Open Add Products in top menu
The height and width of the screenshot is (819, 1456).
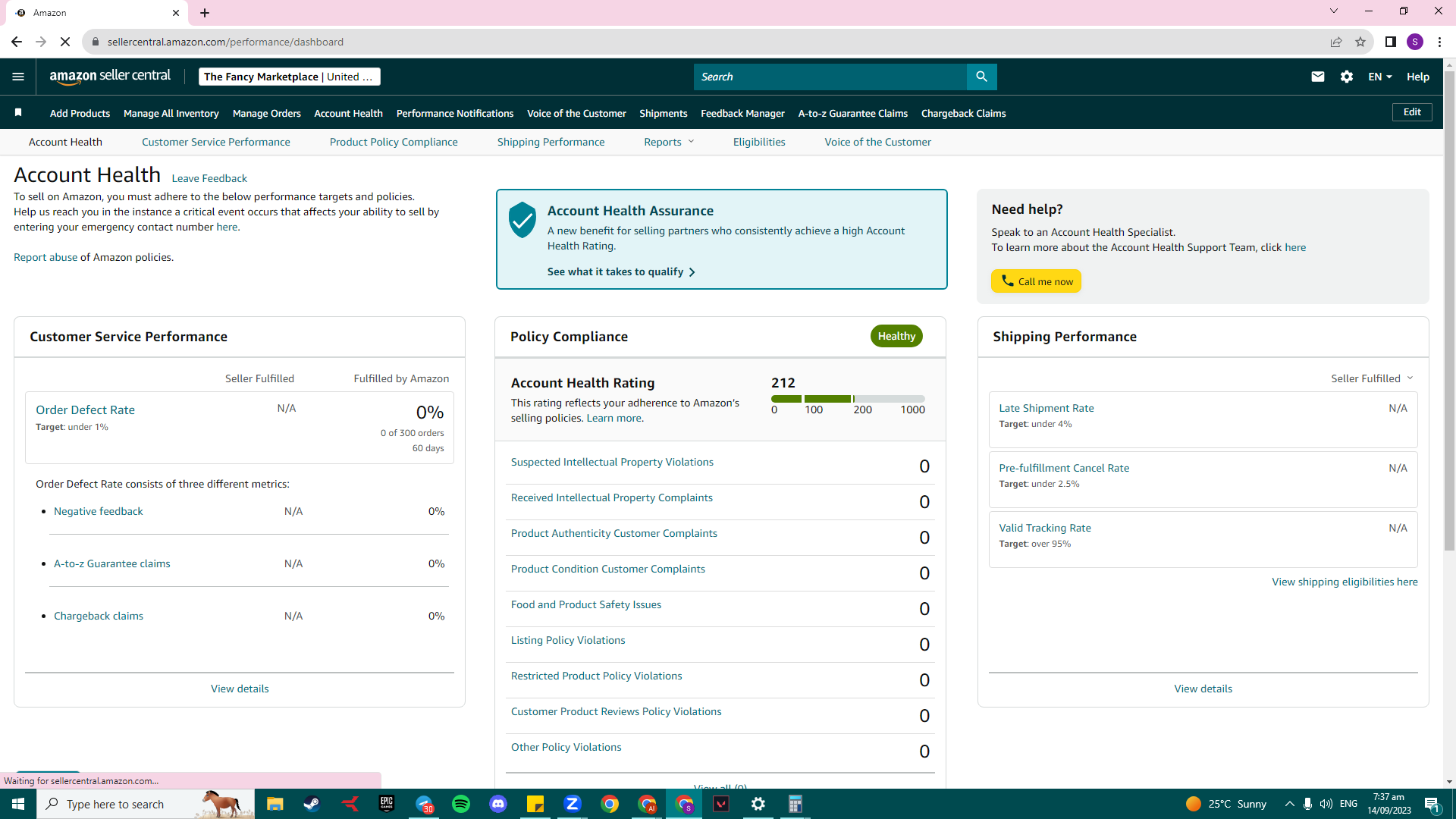point(80,113)
